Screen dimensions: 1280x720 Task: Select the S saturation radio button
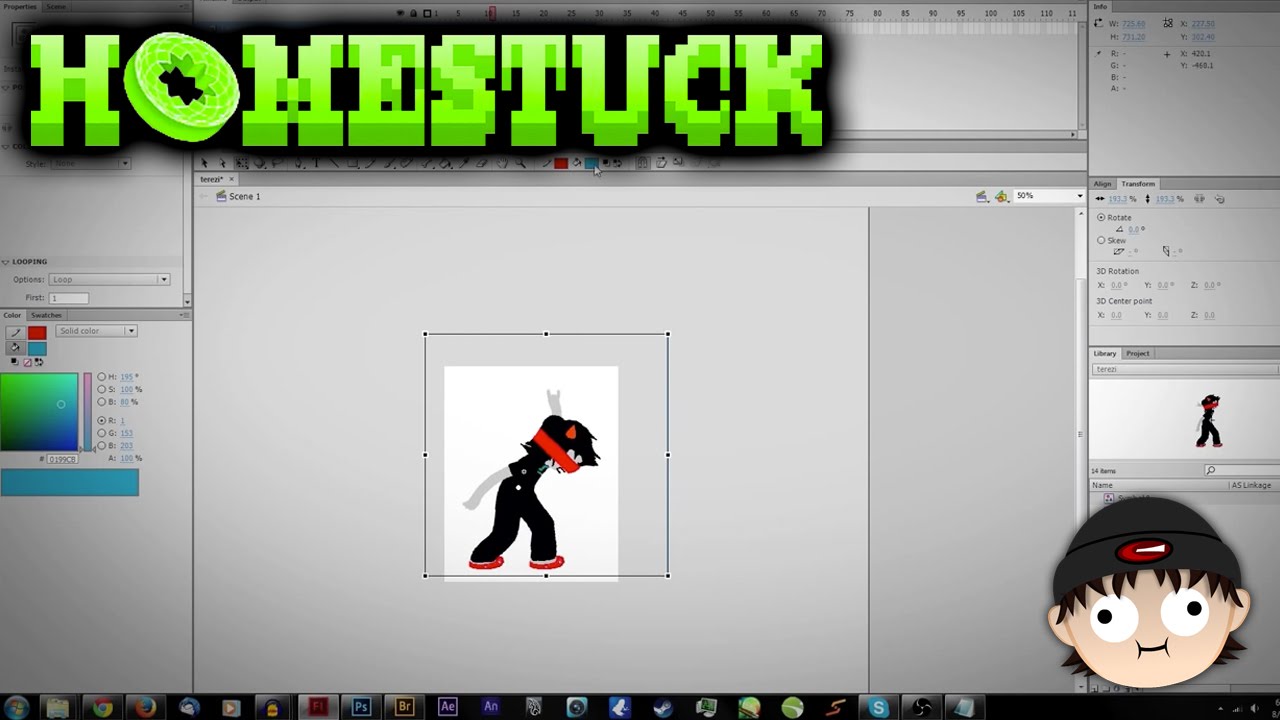102,389
